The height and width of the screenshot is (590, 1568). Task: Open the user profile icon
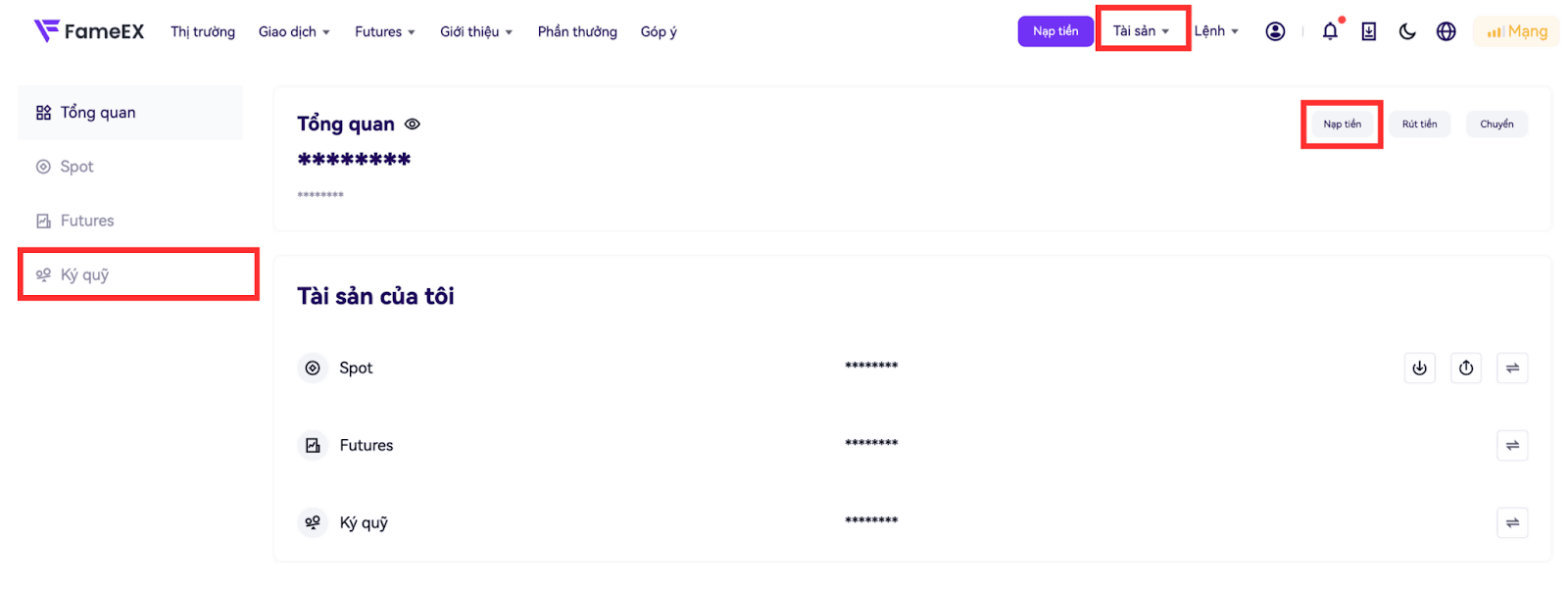coord(1275,31)
